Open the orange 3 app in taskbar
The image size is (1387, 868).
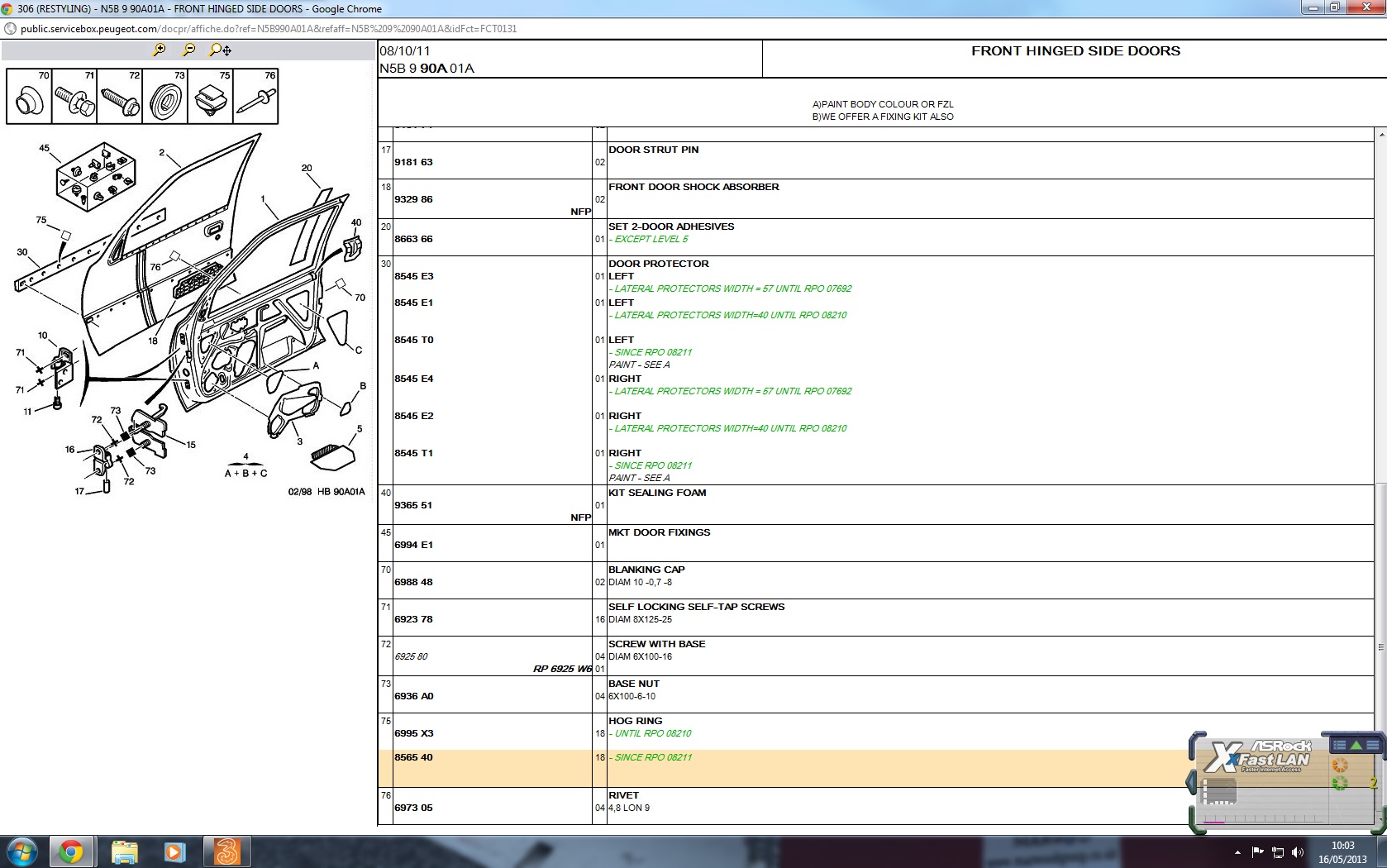point(226,851)
